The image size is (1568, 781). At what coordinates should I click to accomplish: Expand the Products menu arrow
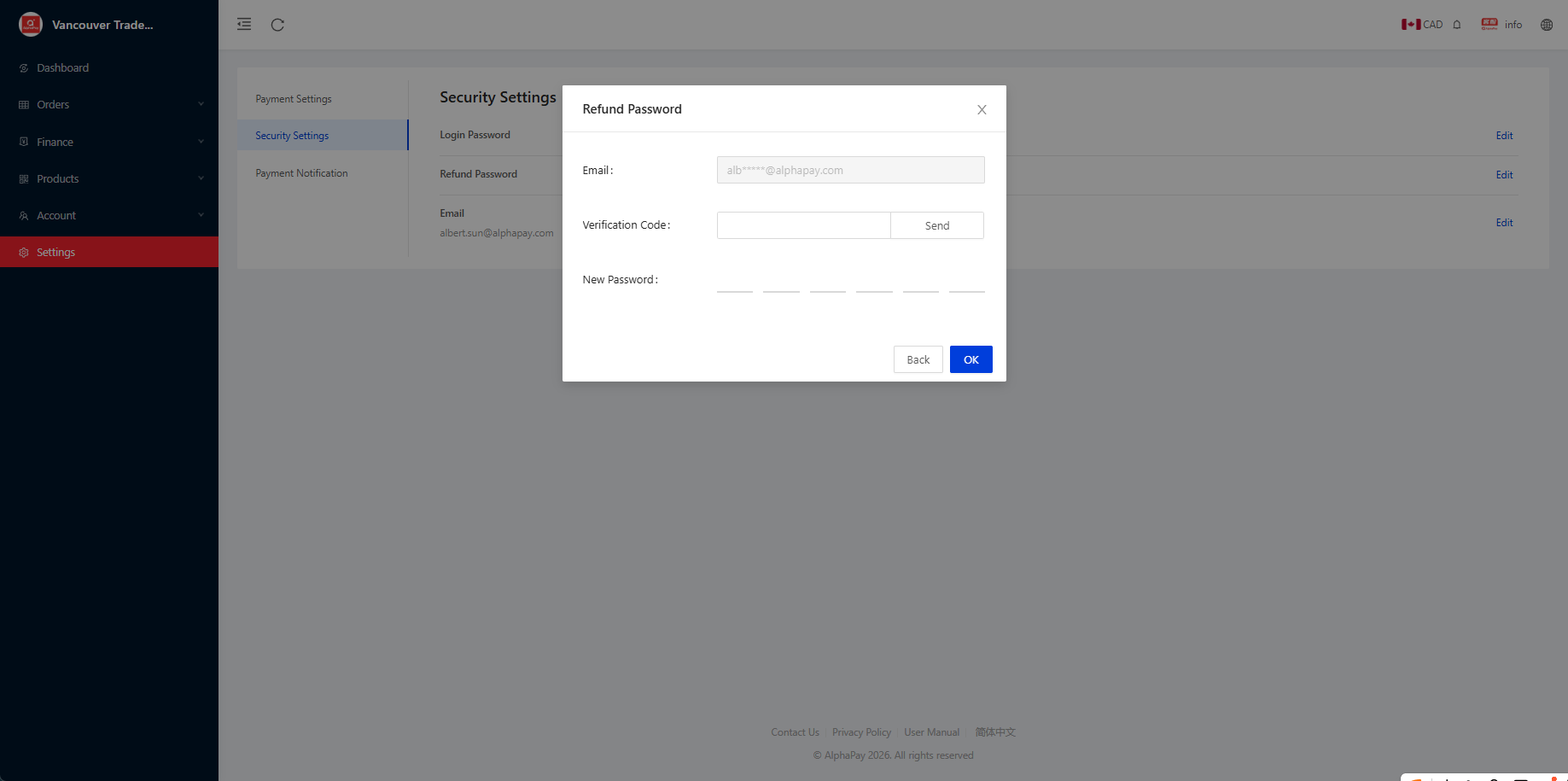201,178
